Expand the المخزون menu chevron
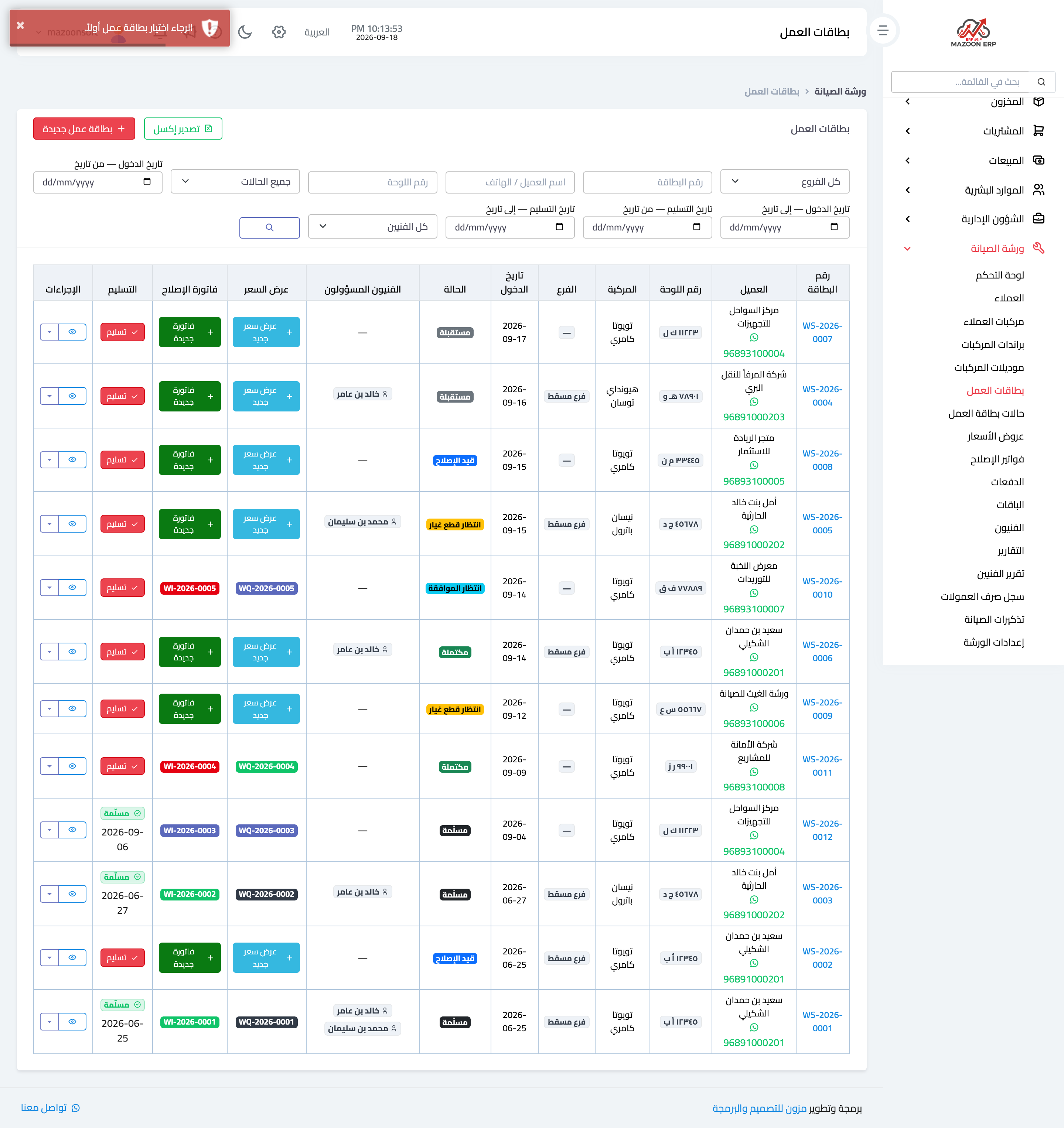 pos(908,102)
